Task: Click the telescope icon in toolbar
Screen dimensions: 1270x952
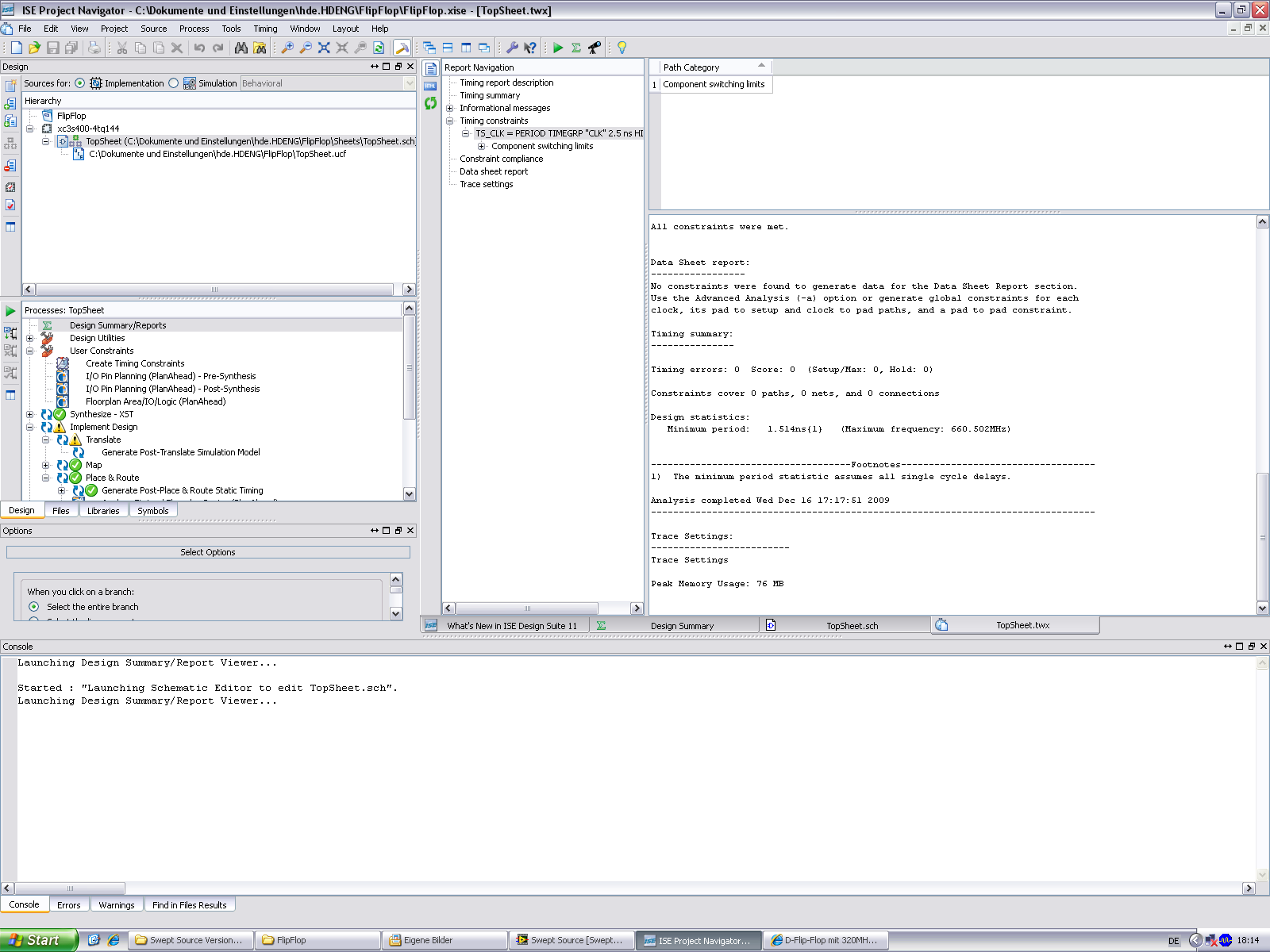Action: 595,48
